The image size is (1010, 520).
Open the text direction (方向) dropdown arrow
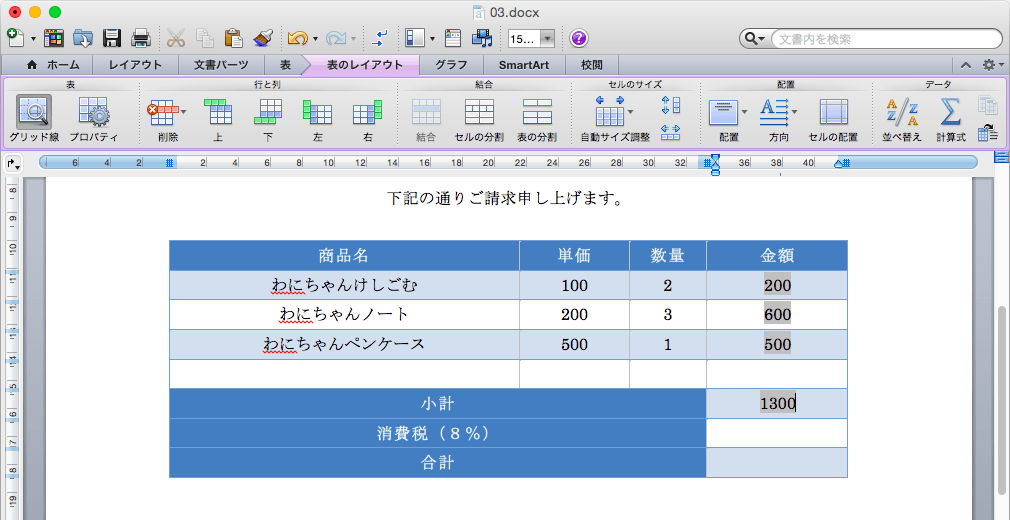point(794,112)
